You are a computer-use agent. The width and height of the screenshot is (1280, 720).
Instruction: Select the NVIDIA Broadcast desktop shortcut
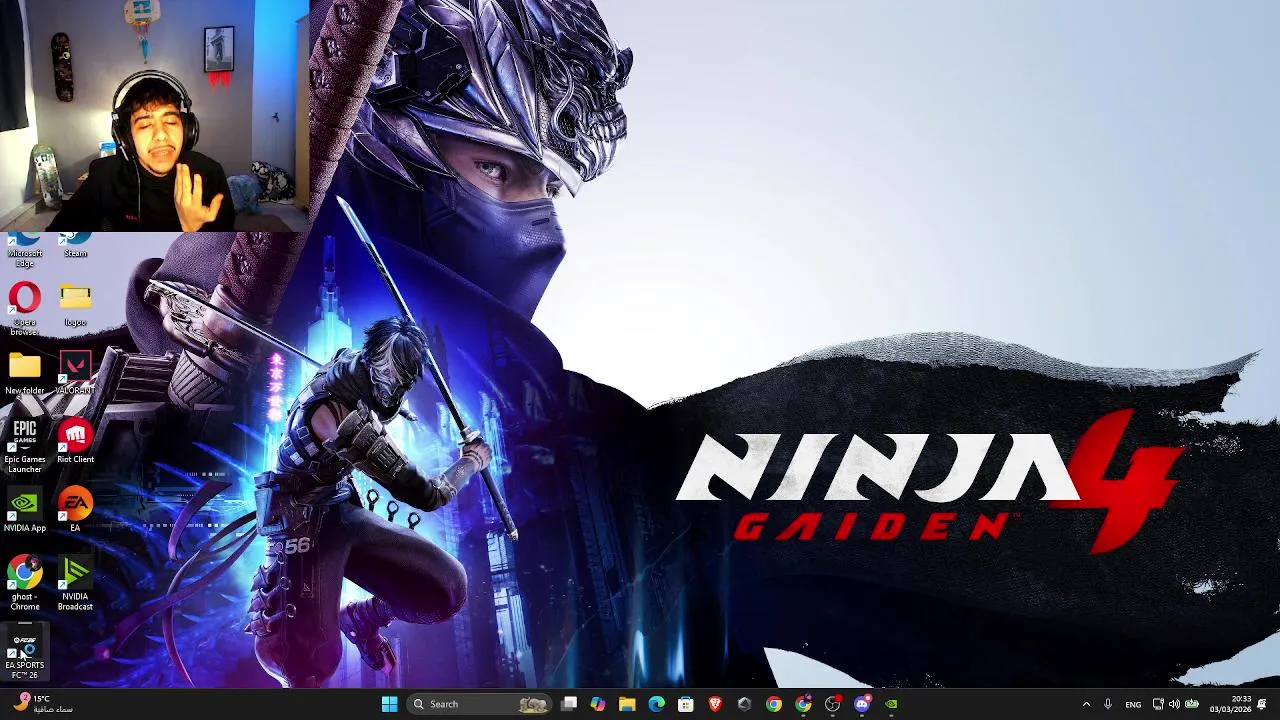click(x=75, y=584)
